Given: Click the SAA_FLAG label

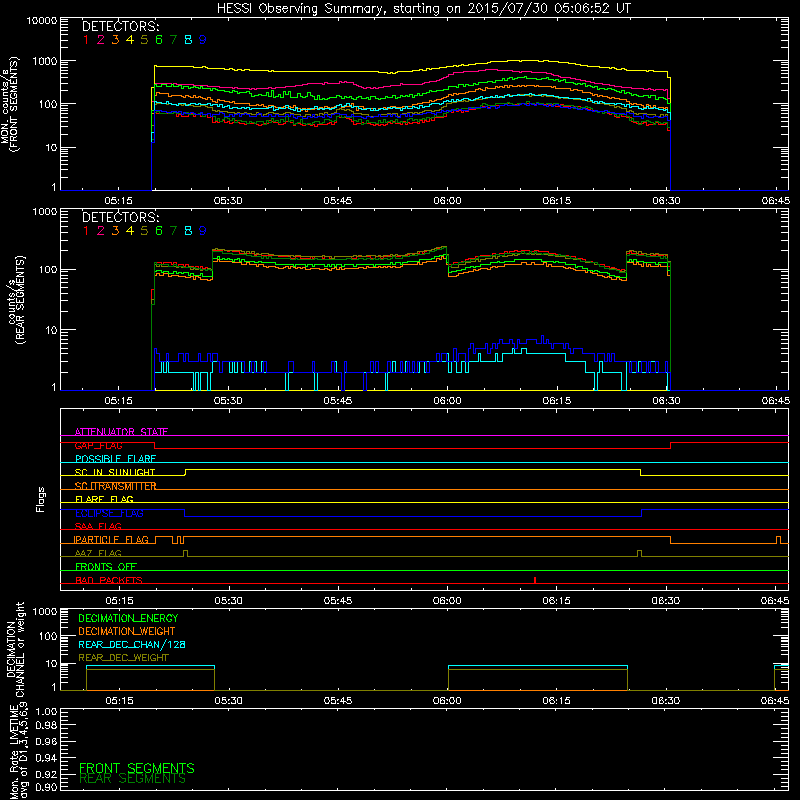Looking at the screenshot, I should click(98, 526).
